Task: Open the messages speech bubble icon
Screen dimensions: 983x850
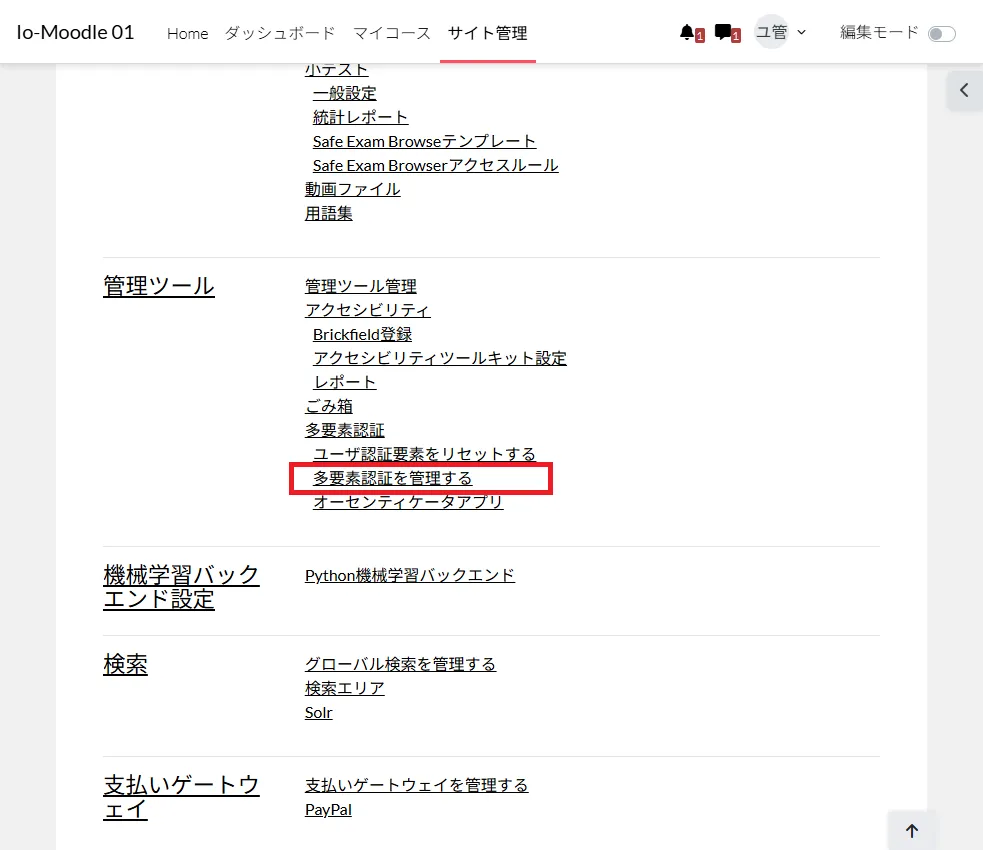Action: 723,33
